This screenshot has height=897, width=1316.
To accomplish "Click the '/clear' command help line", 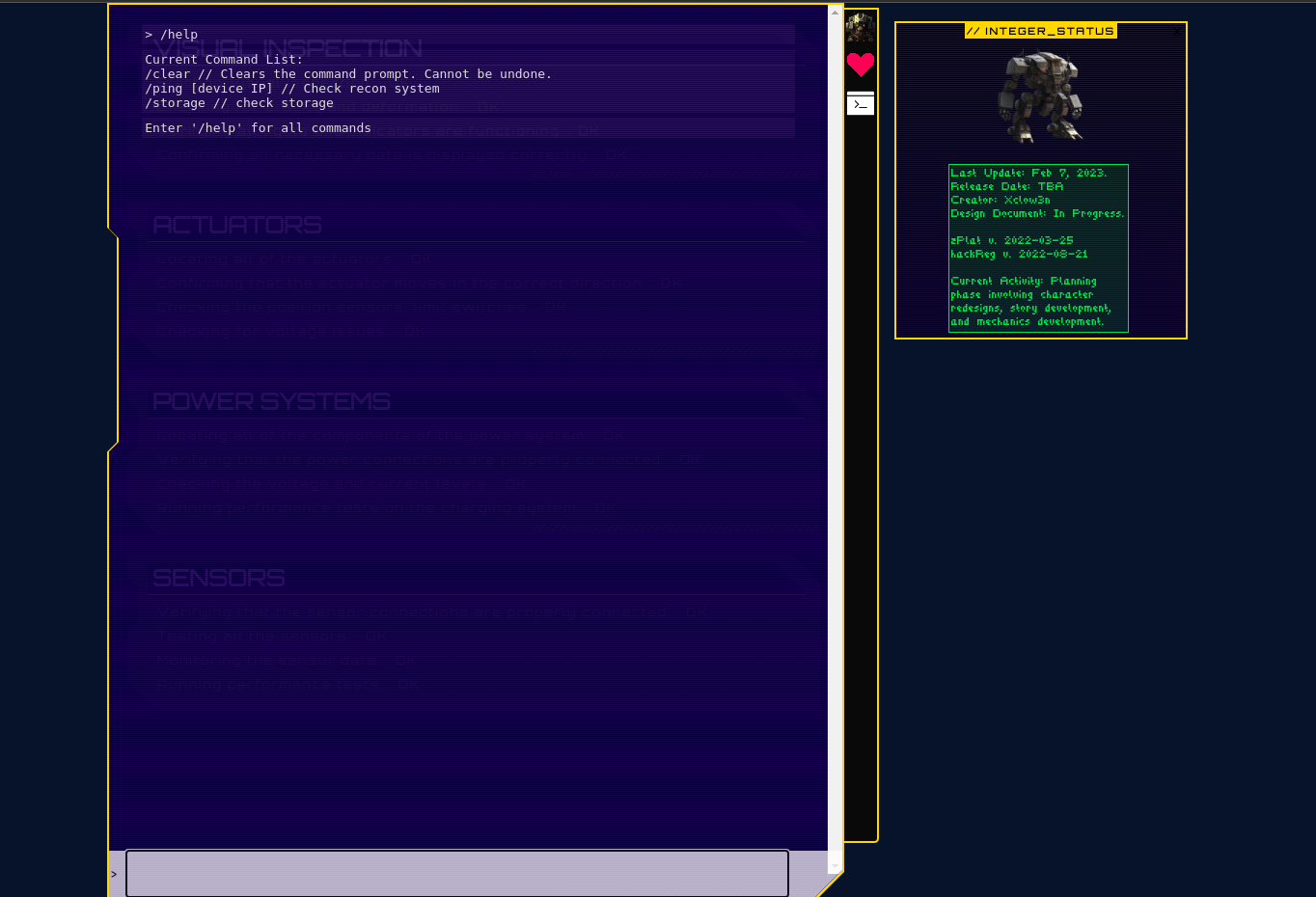I will click(348, 74).
